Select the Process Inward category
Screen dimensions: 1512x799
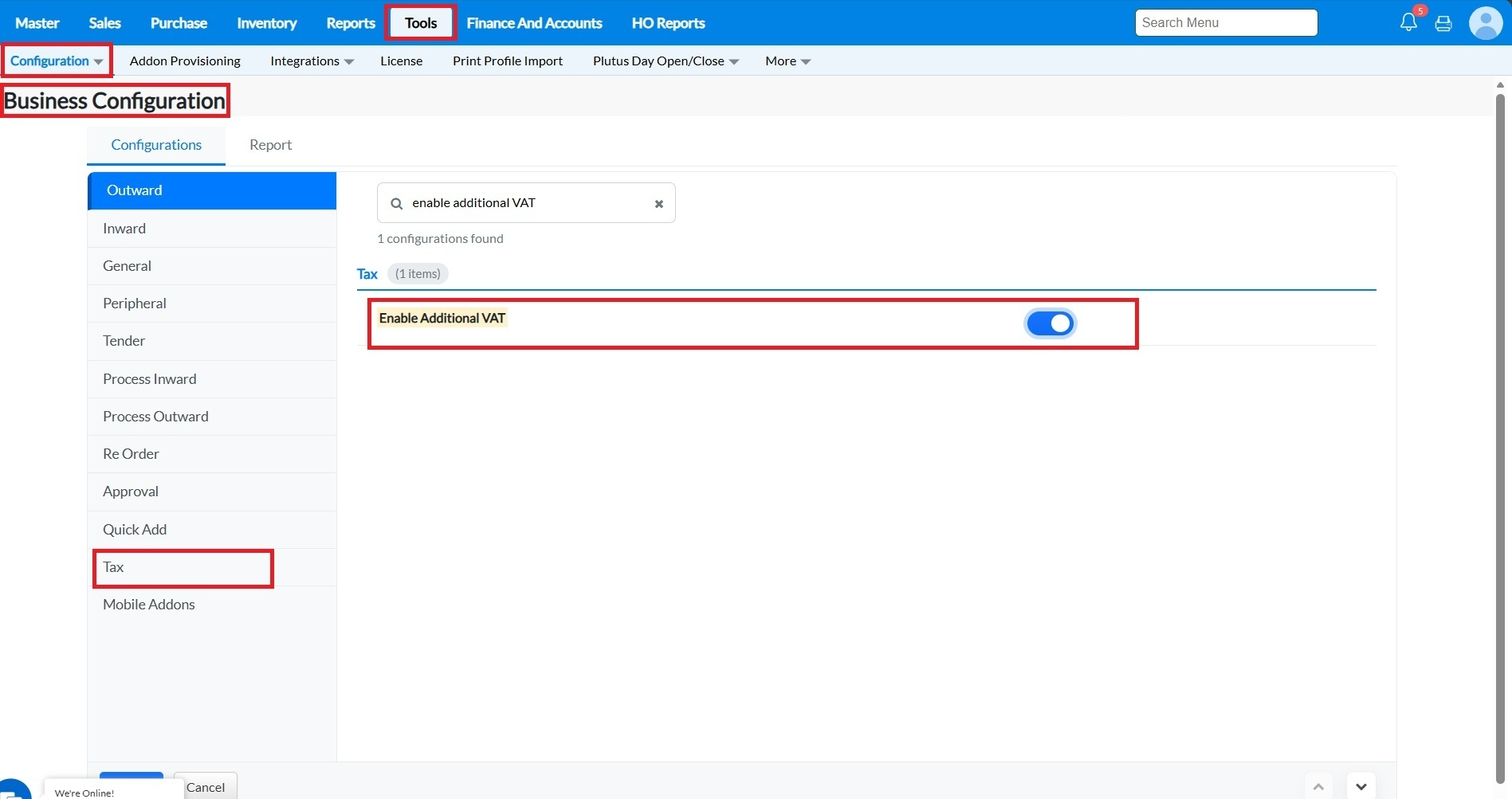coord(212,379)
